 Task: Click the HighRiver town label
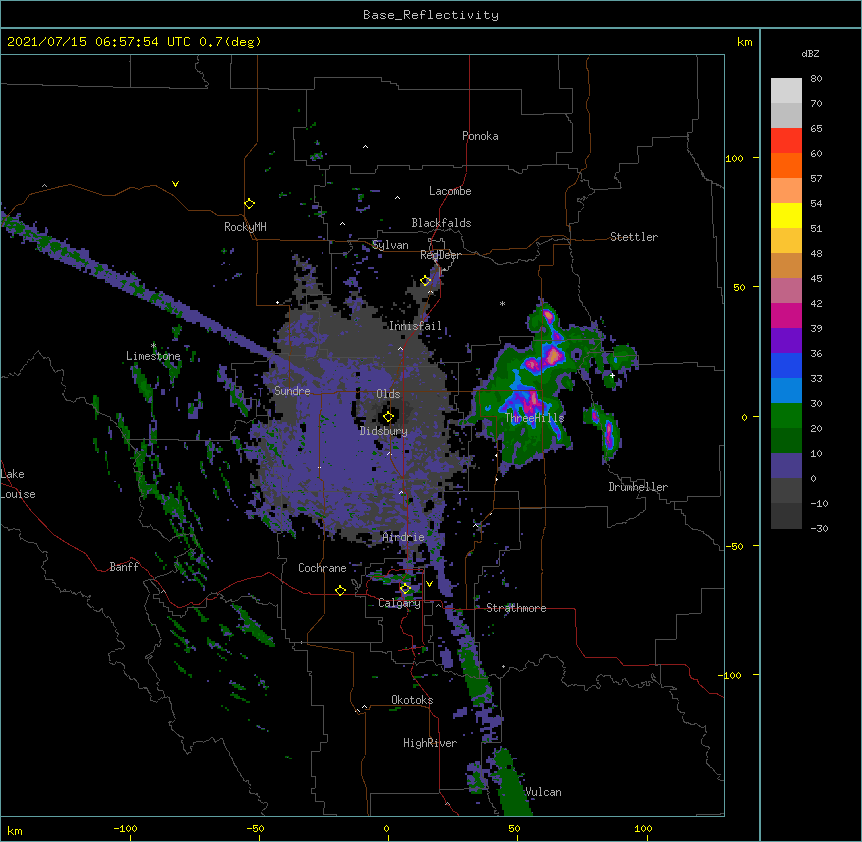click(430, 743)
